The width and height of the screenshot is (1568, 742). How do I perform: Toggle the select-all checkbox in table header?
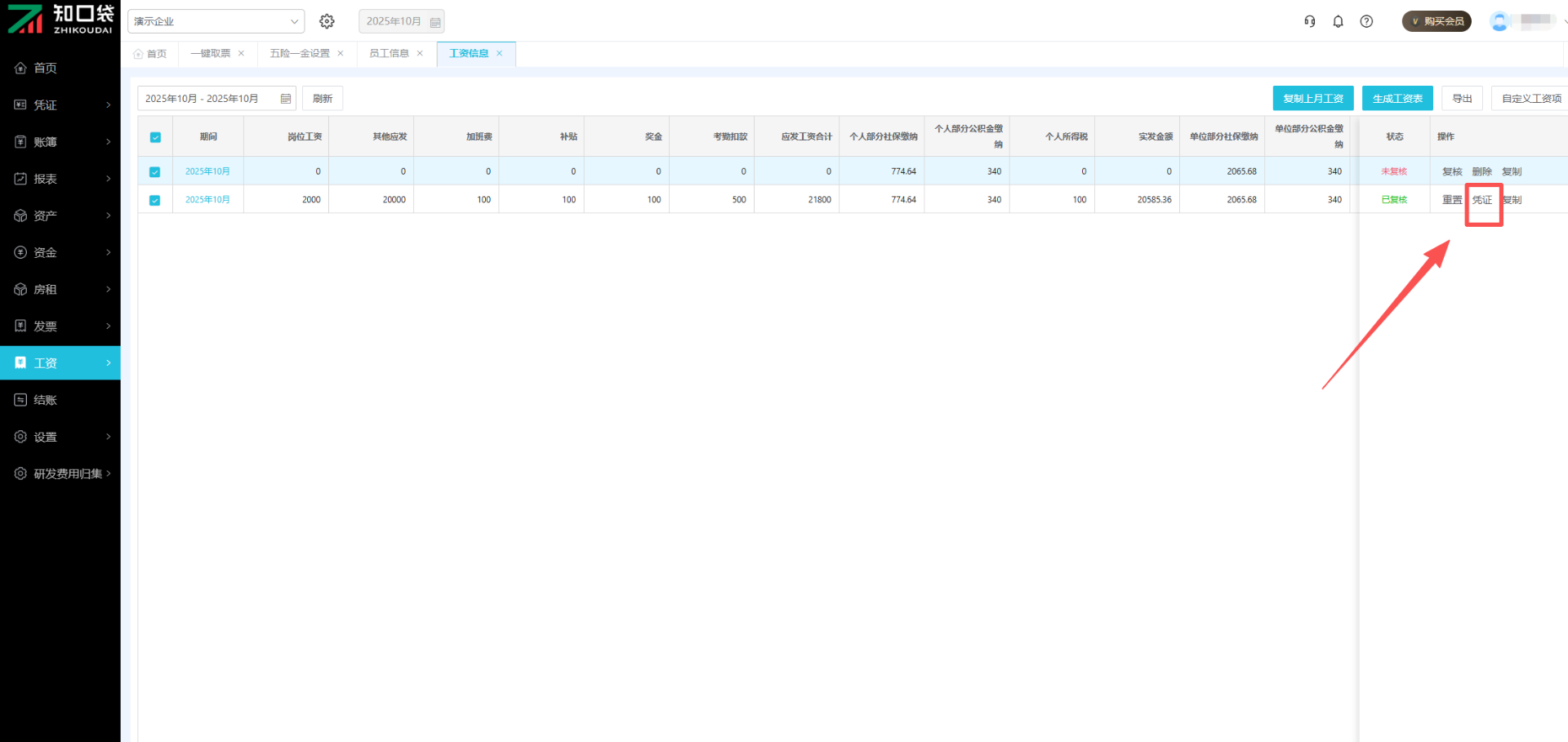155,137
